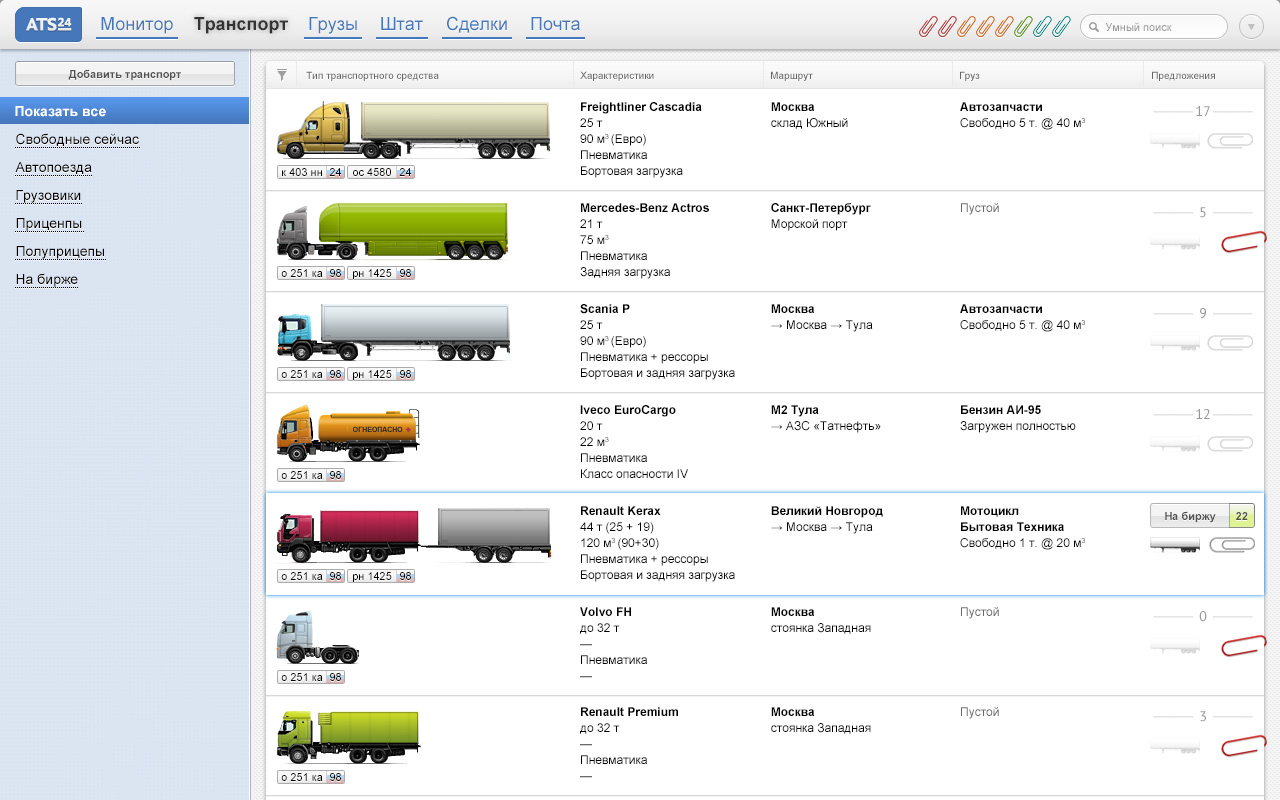
Task: Unpin the red paperclip in Volvo FH row
Action: click(x=1243, y=646)
